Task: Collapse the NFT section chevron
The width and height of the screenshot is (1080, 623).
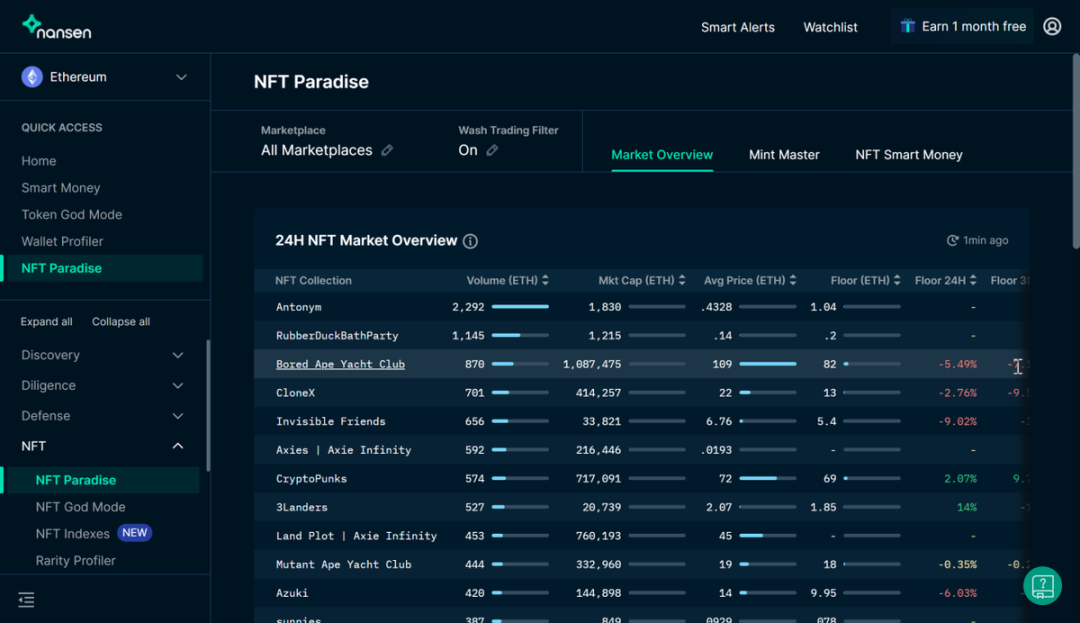Action: click(x=178, y=446)
